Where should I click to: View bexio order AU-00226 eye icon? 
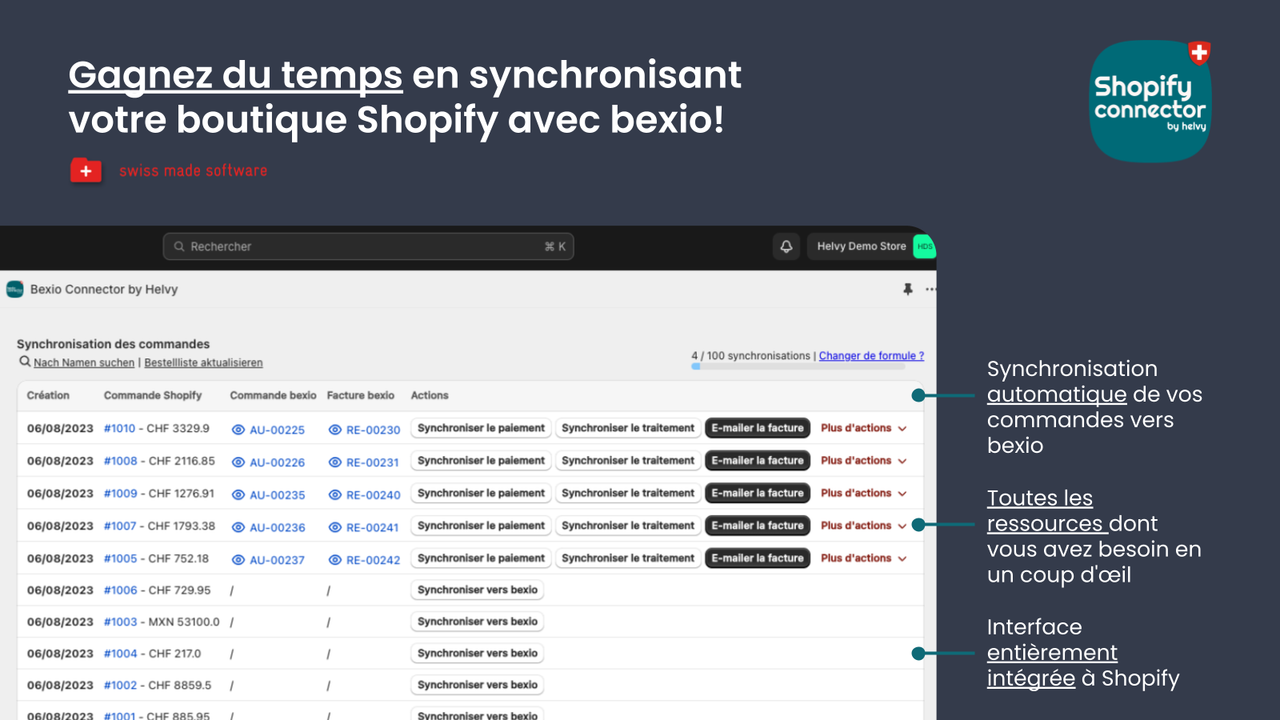click(238, 462)
